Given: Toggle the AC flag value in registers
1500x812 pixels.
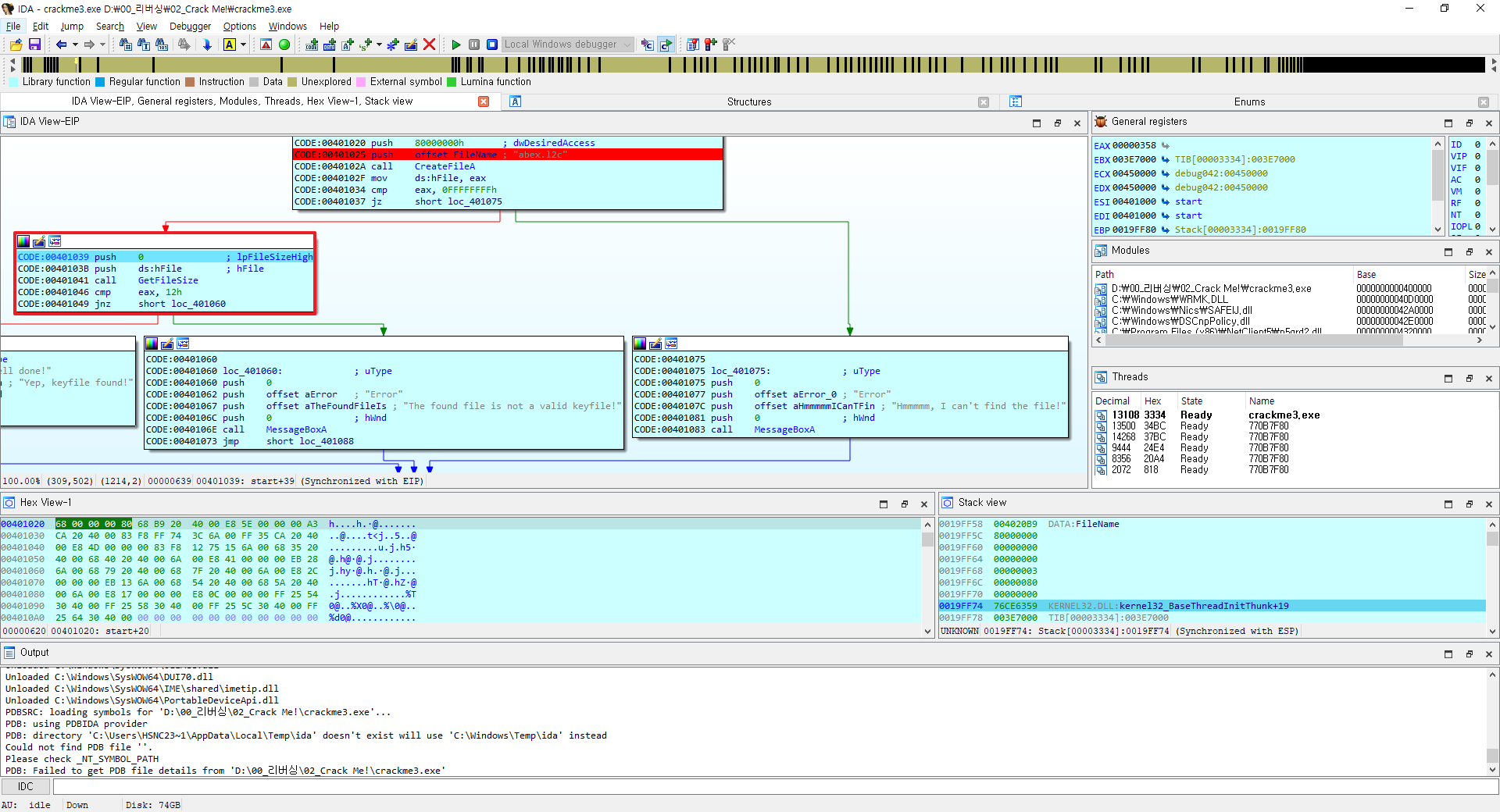Looking at the screenshot, I should coord(1477,180).
